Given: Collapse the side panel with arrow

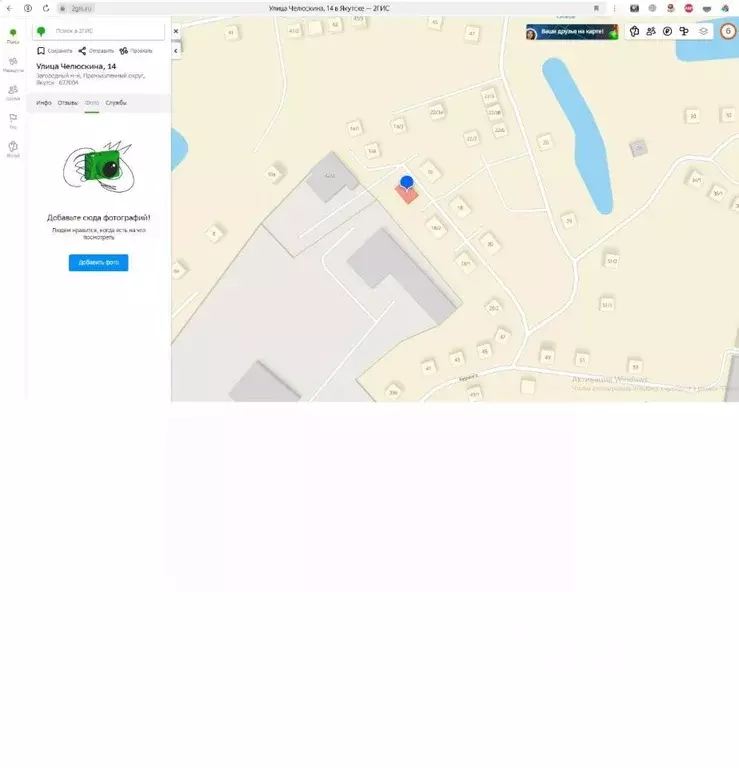Looking at the screenshot, I should (x=176, y=50).
